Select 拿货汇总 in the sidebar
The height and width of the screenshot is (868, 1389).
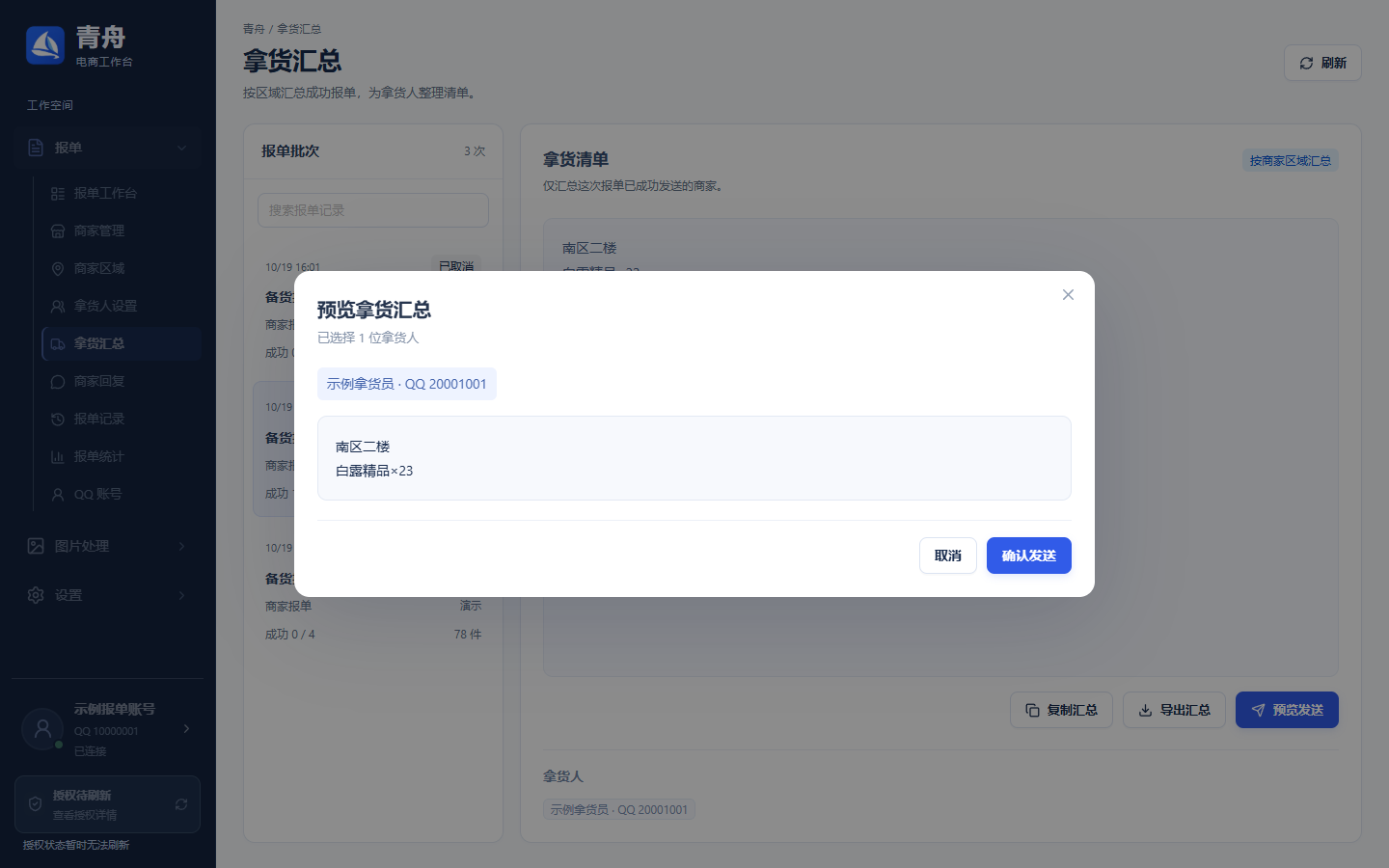[122, 343]
